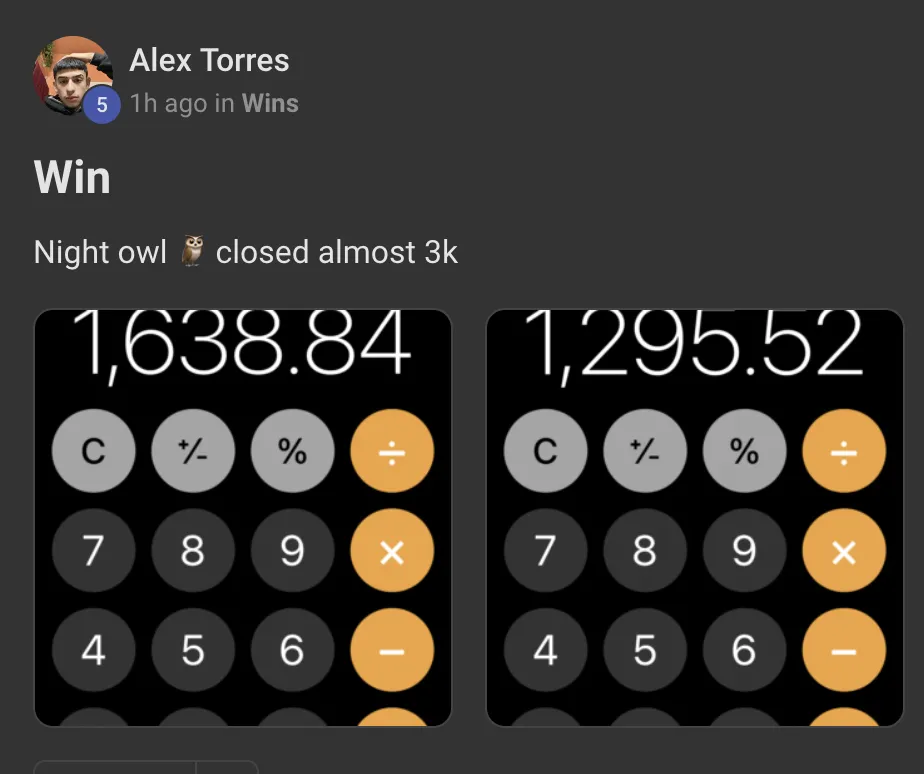Viewport: 924px width, 774px height.
Task: Open the Wins category link
Action: (x=270, y=103)
